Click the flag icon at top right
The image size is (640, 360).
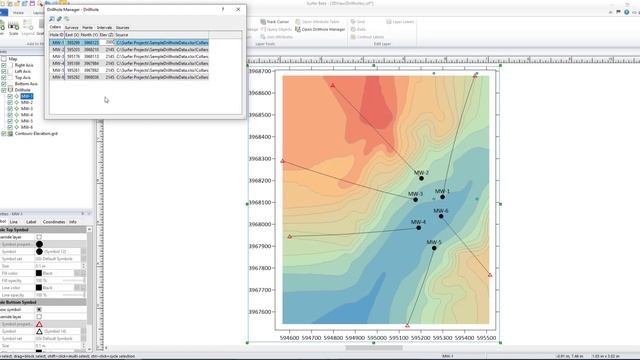[618, 12]
